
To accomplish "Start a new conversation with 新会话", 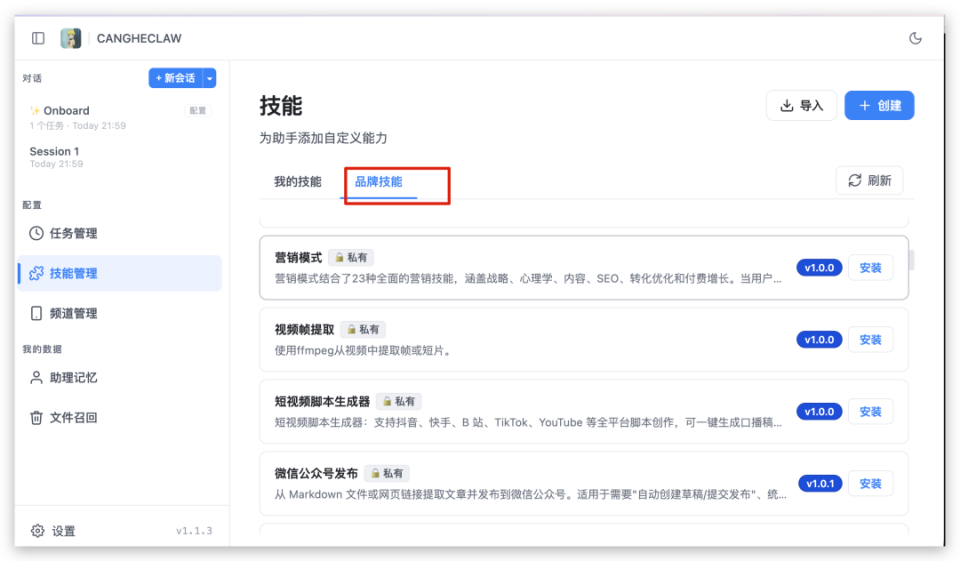I will 176,78.
